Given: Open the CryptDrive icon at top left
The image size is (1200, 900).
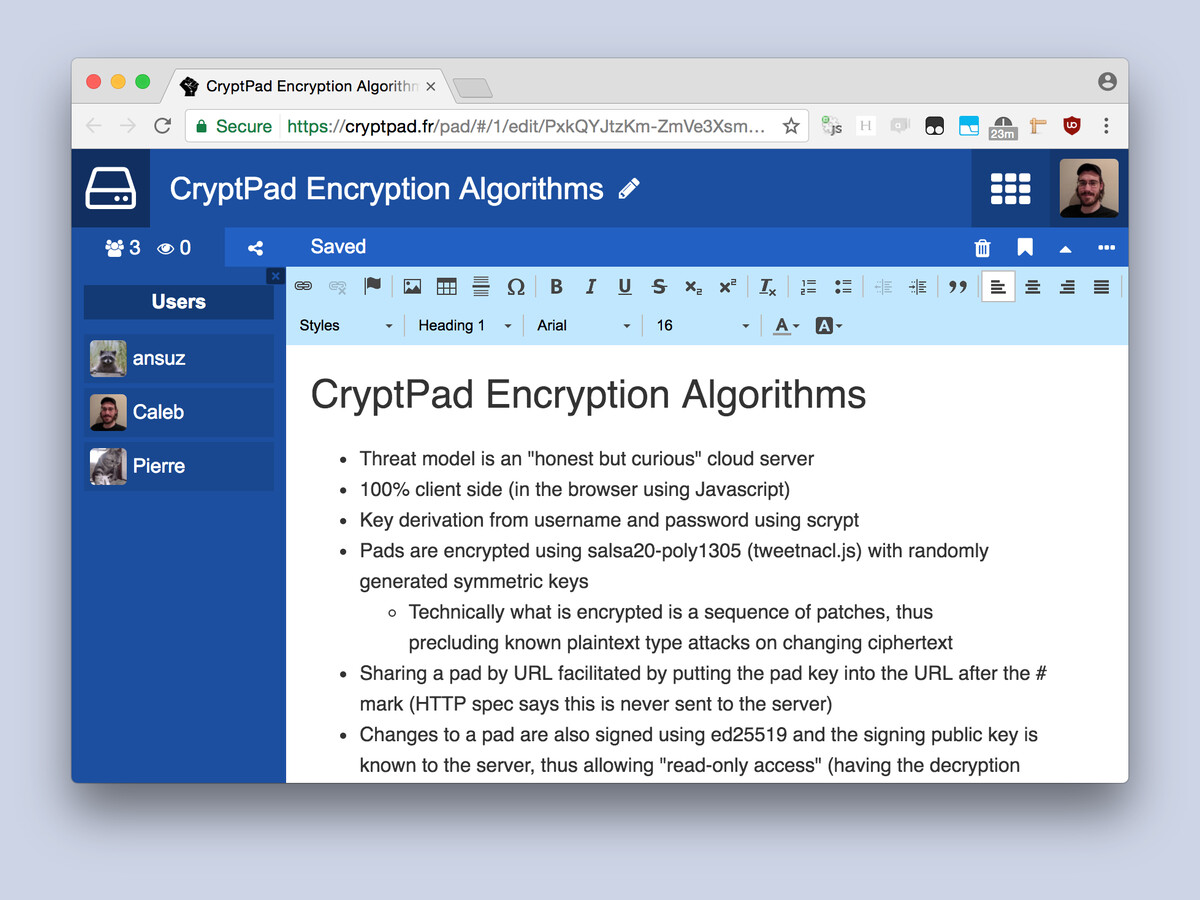Looking at the screenshot, I should tap(110, 188).
